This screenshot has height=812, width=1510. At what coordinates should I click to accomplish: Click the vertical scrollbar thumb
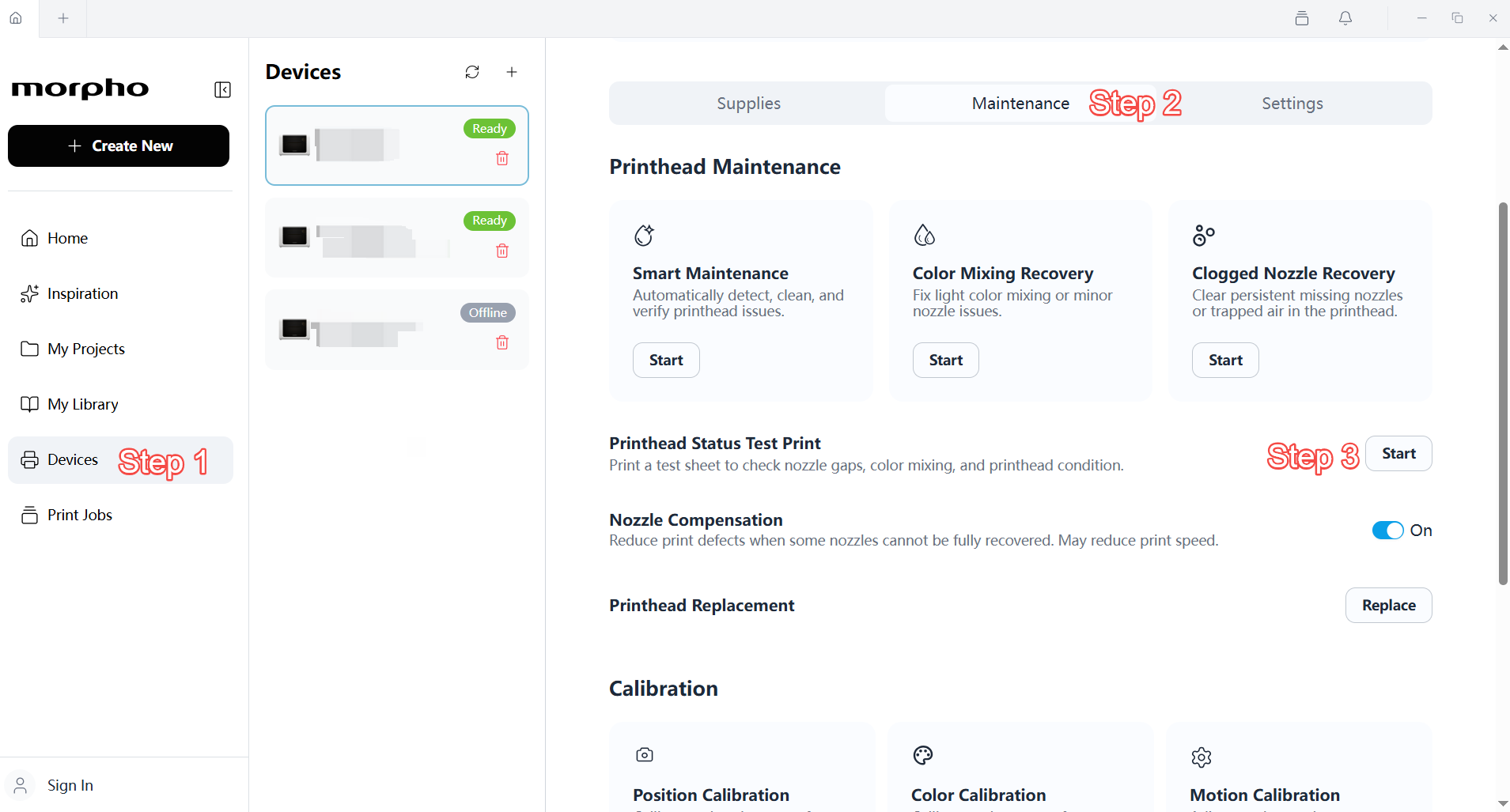point(1503,394)
